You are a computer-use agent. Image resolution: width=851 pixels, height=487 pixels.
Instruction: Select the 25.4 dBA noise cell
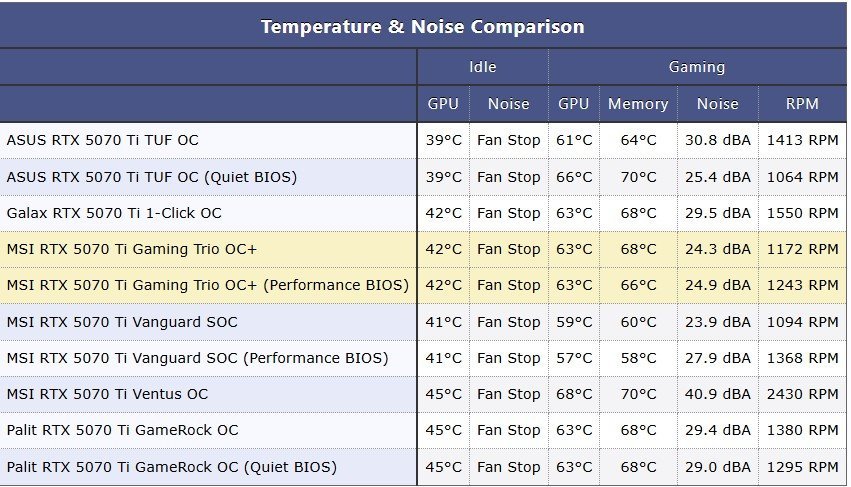(717, 177)
